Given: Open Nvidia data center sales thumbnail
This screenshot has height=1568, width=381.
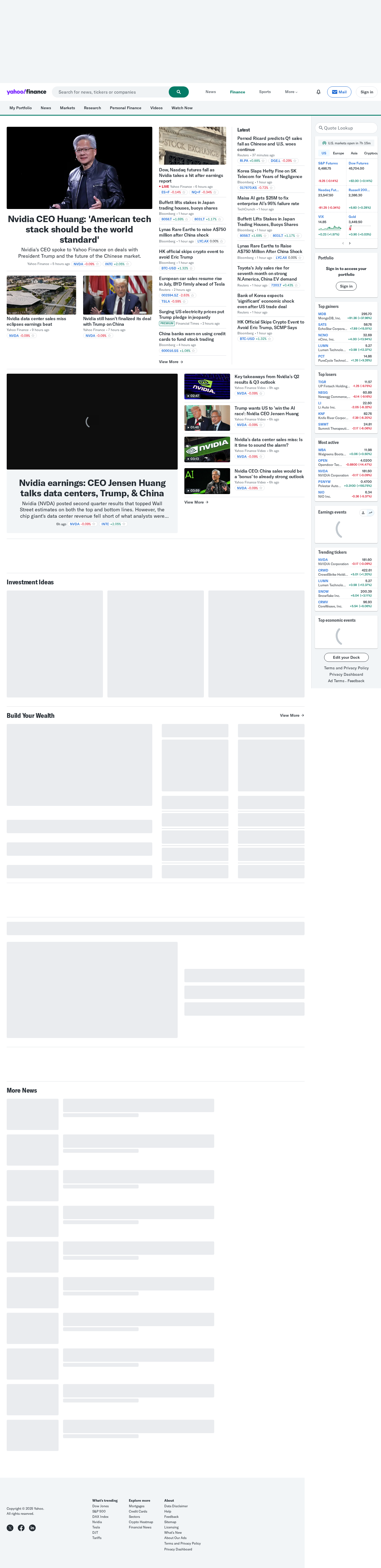Looking at the screenshot, I should pos(42,295).
